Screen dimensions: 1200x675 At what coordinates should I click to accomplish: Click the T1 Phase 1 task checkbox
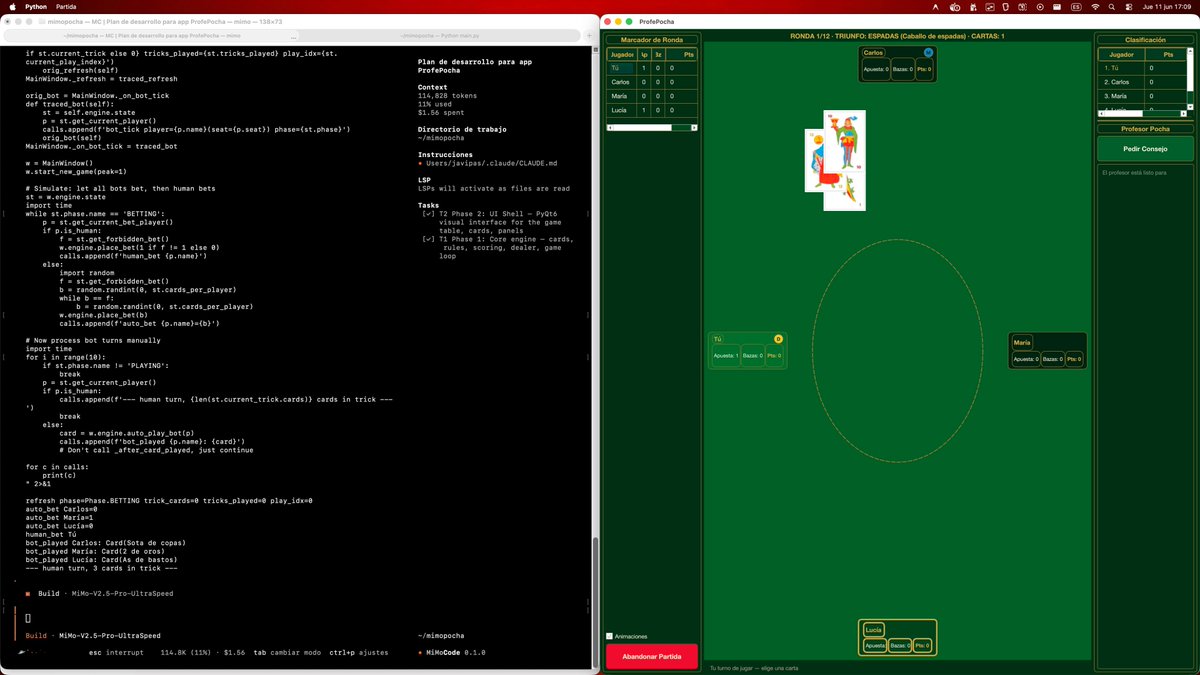[x=428, y=239]
